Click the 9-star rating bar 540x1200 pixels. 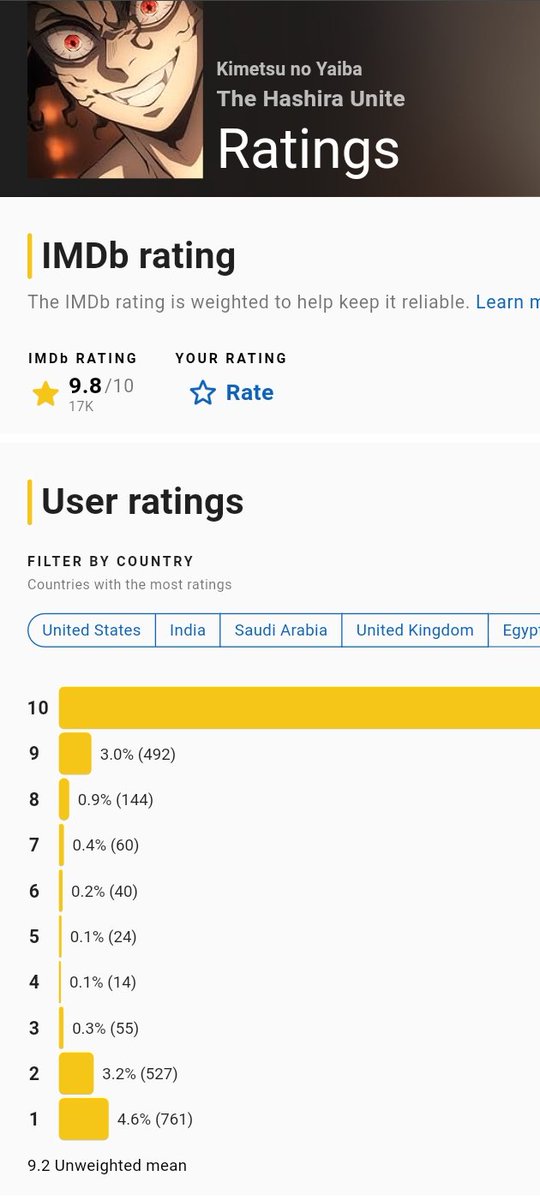point(75,754)
